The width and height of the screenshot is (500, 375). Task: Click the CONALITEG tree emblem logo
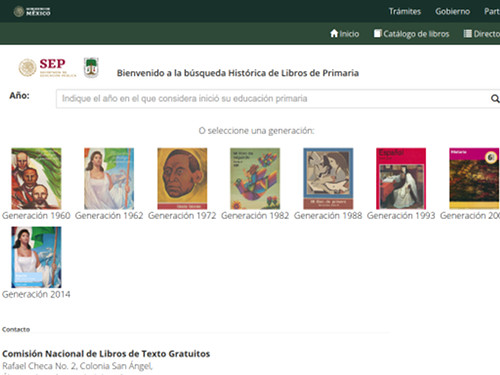tap(91, 67)
